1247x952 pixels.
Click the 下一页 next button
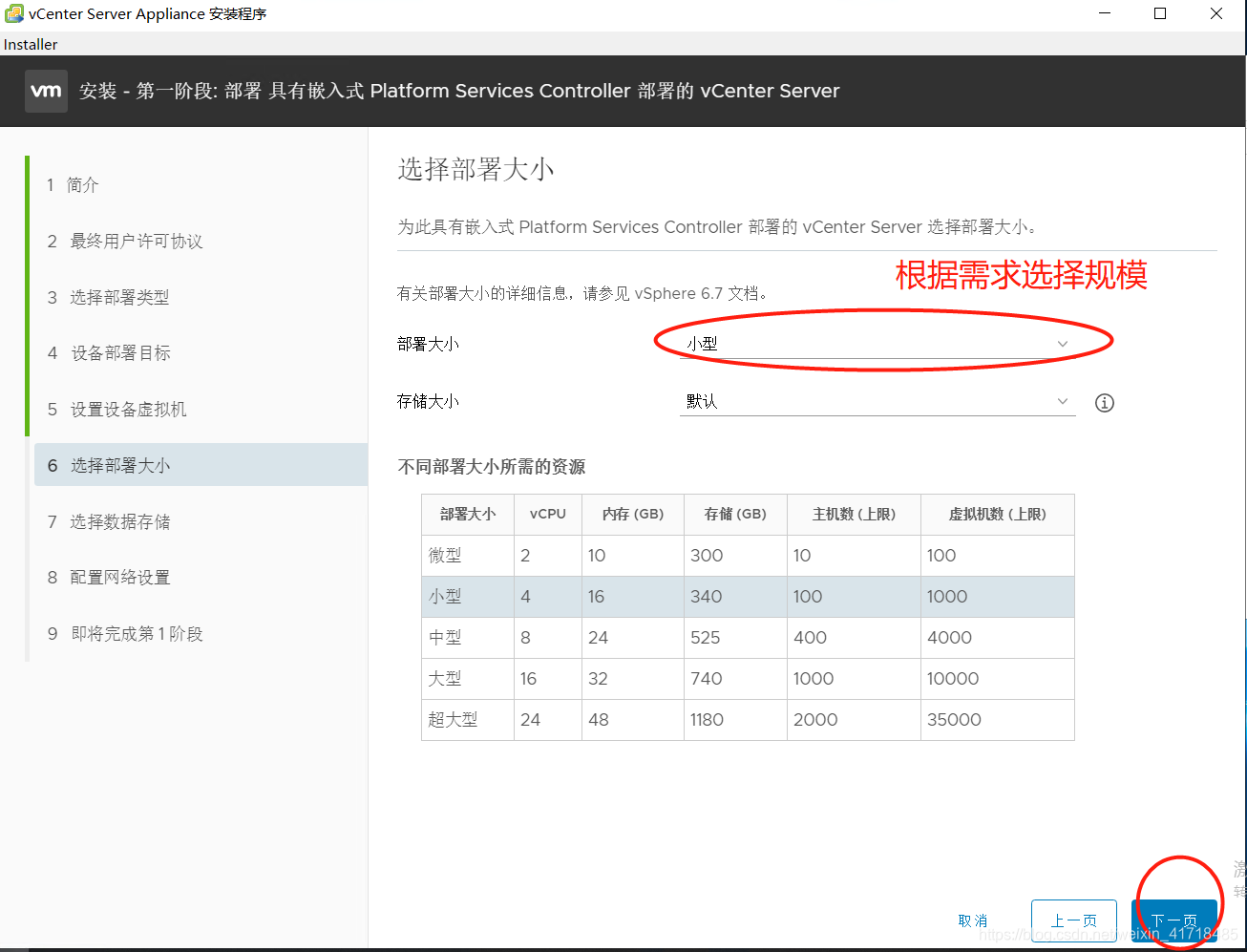point(1174,920)
